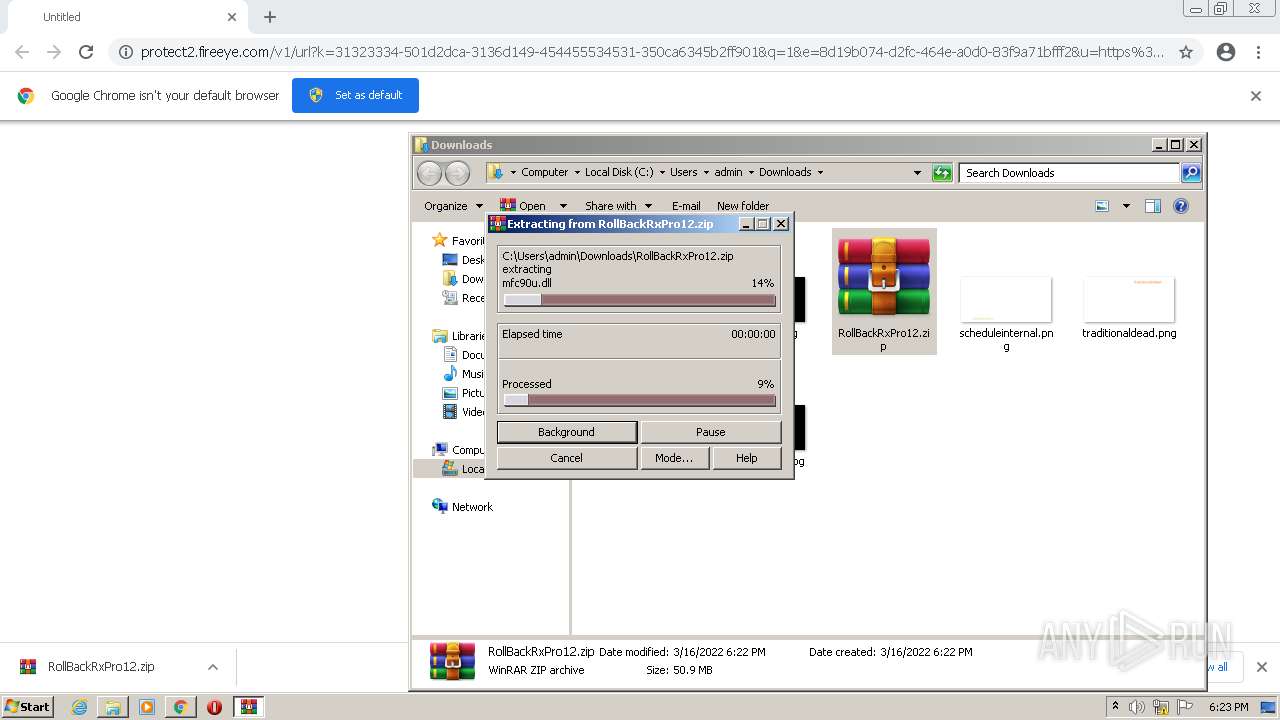Viewport: 1280px width, 720px height.
Task: Click New folder in Explorer toolbar
Action: 743,206
